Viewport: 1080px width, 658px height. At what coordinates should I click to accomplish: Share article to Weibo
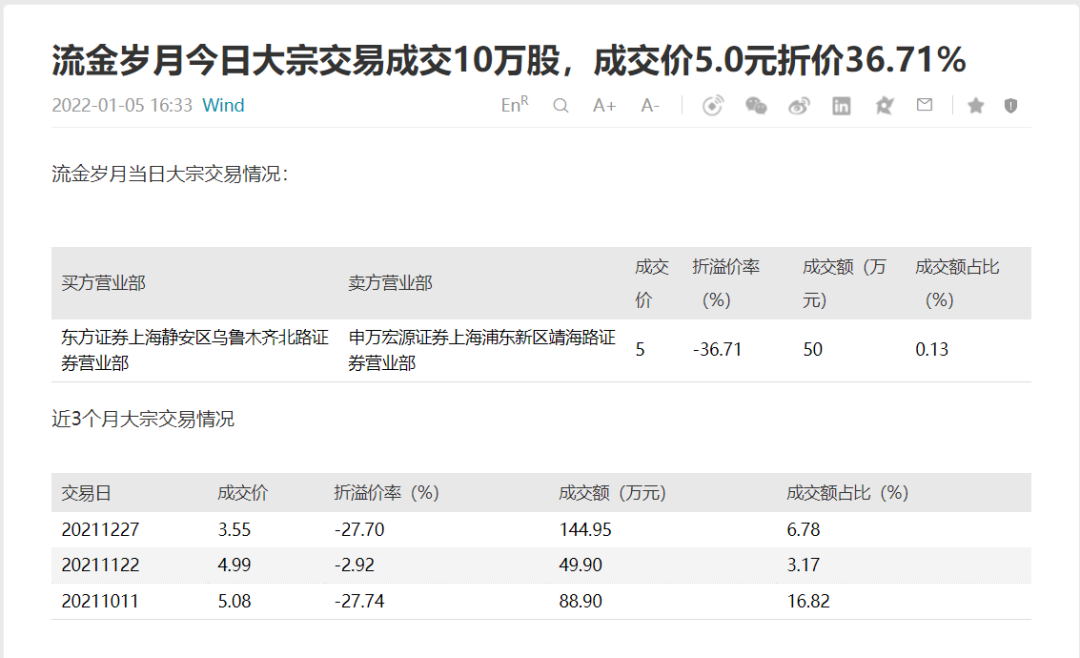[799, 105]
